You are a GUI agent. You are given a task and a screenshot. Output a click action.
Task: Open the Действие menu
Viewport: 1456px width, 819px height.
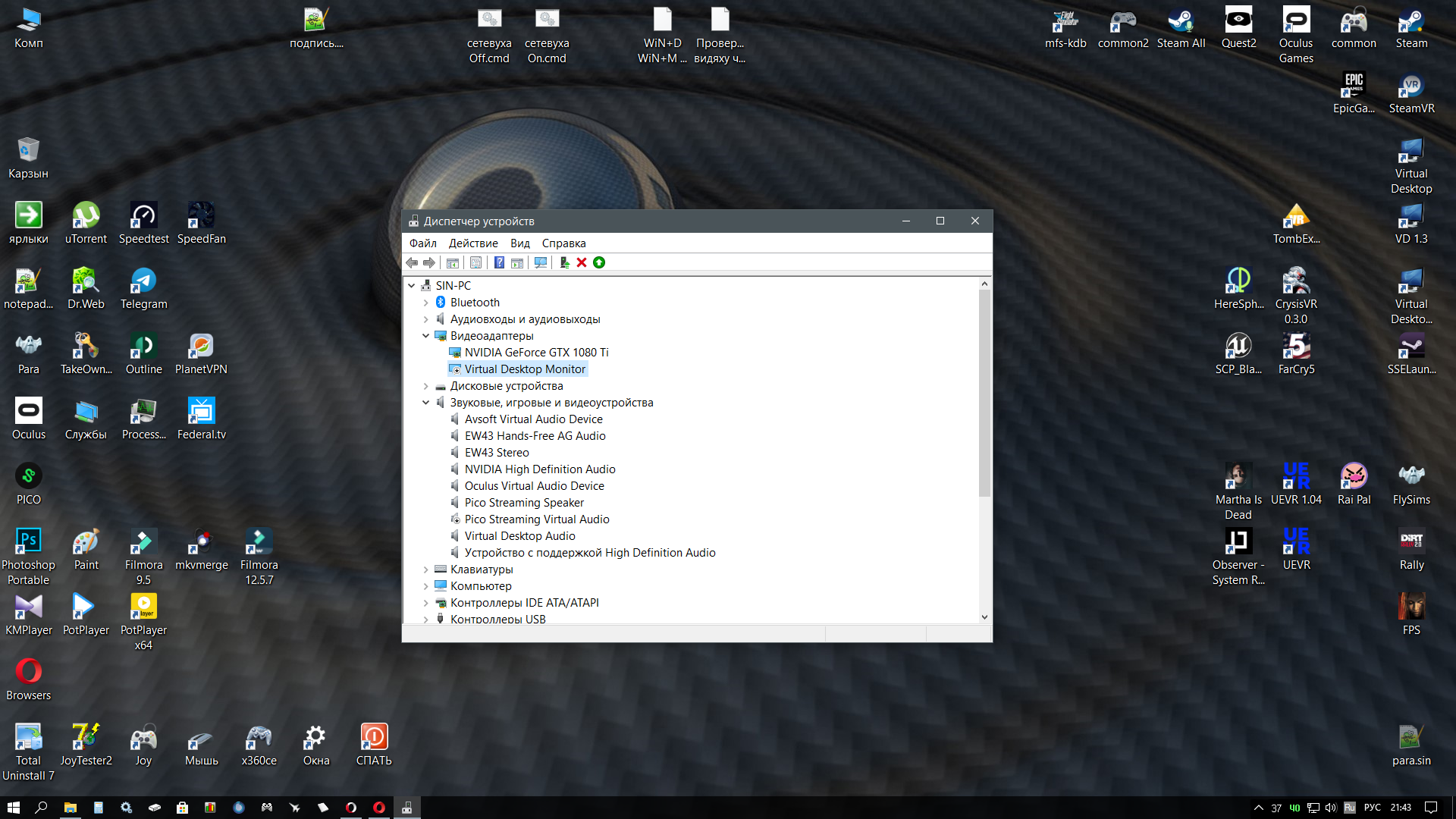coord(472,243)
